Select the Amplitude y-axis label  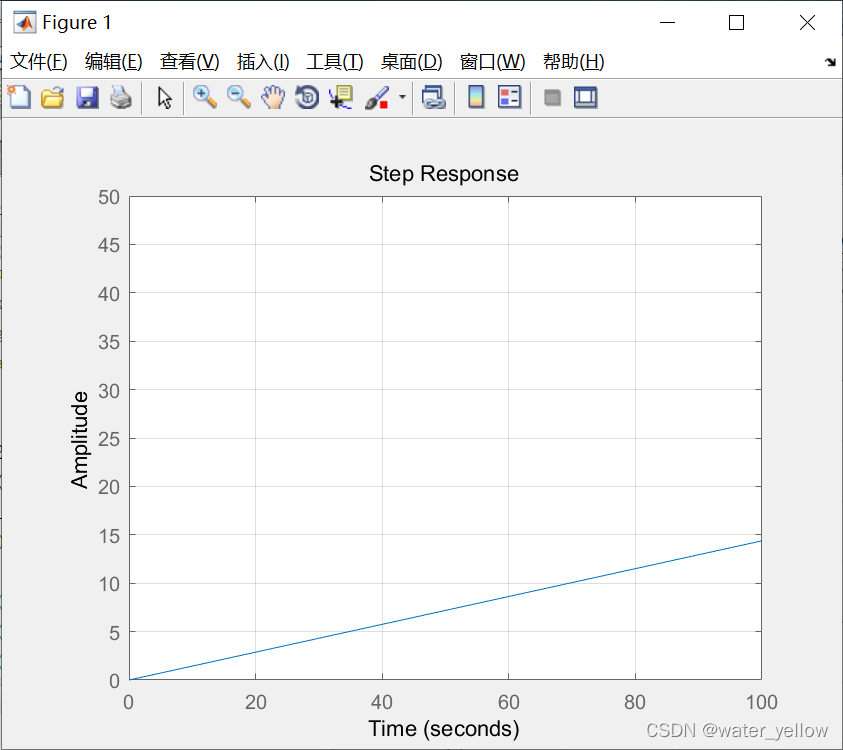click(x=80, y=439)
